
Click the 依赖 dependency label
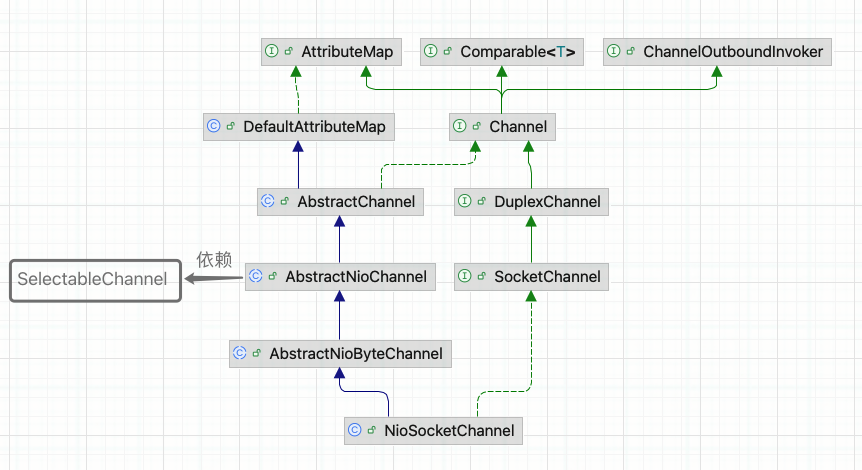[214, 260]
